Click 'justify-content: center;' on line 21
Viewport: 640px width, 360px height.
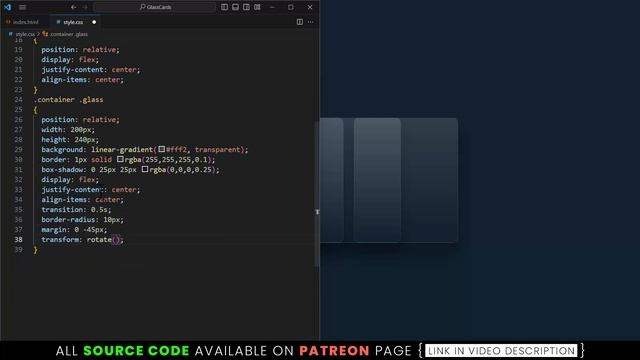pos(91,70)
